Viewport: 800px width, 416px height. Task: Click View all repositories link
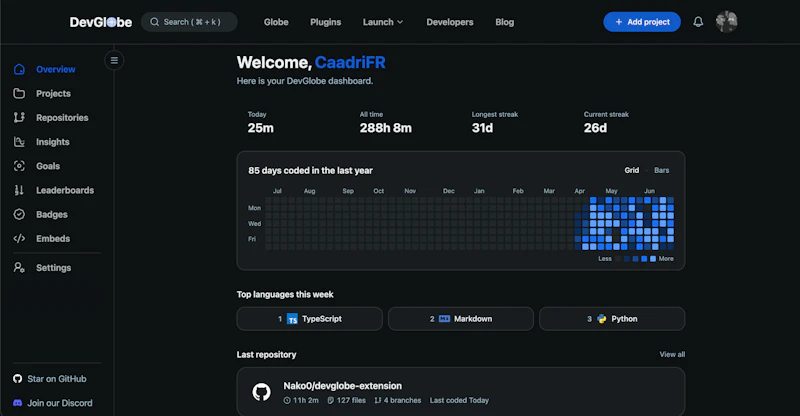[x=672, y=354]
